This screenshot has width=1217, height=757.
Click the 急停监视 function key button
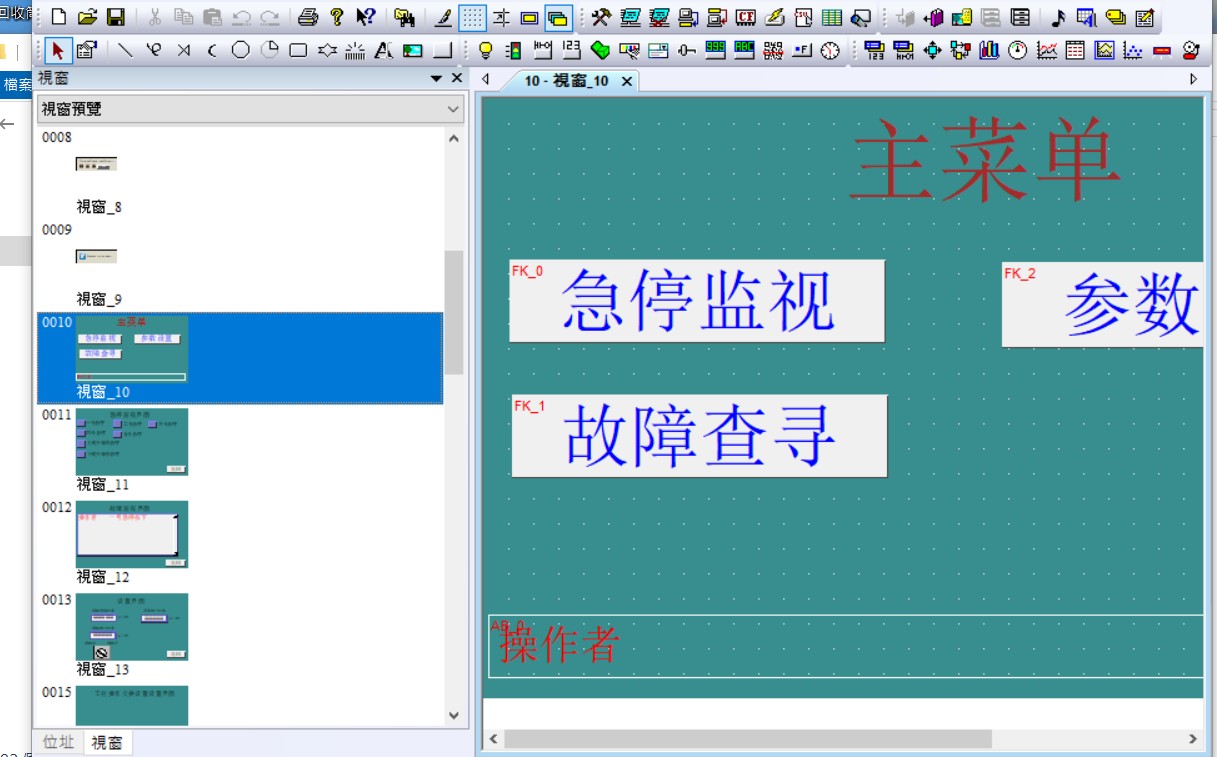[697, 301]
